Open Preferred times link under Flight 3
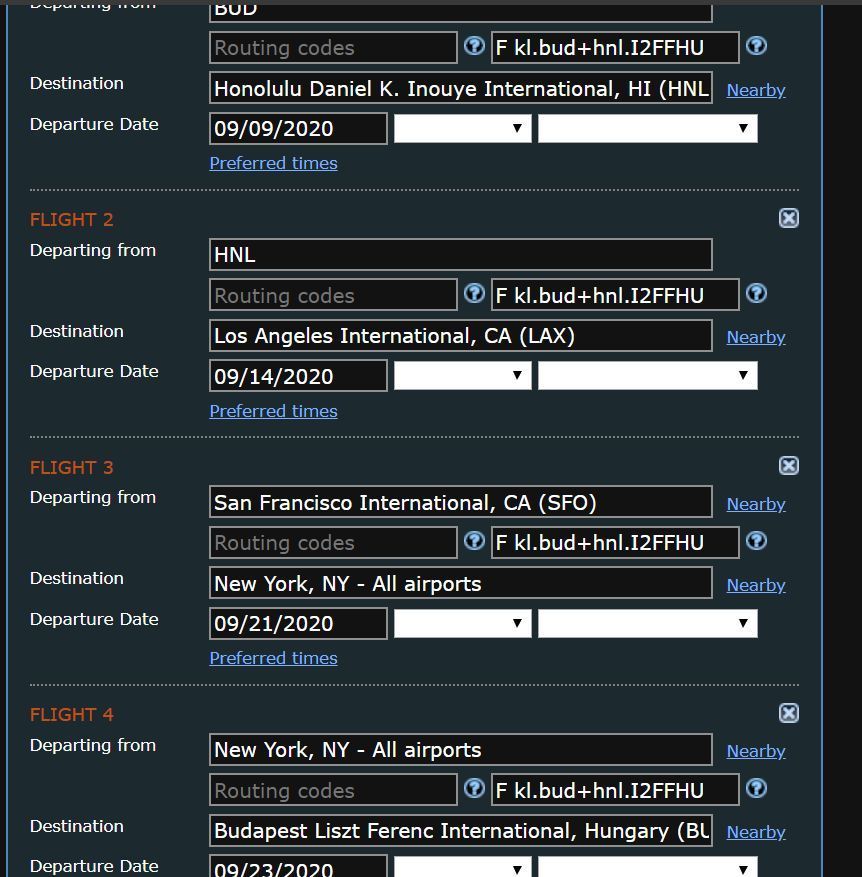Screen dimensions: 862x877 coord(274,658)
